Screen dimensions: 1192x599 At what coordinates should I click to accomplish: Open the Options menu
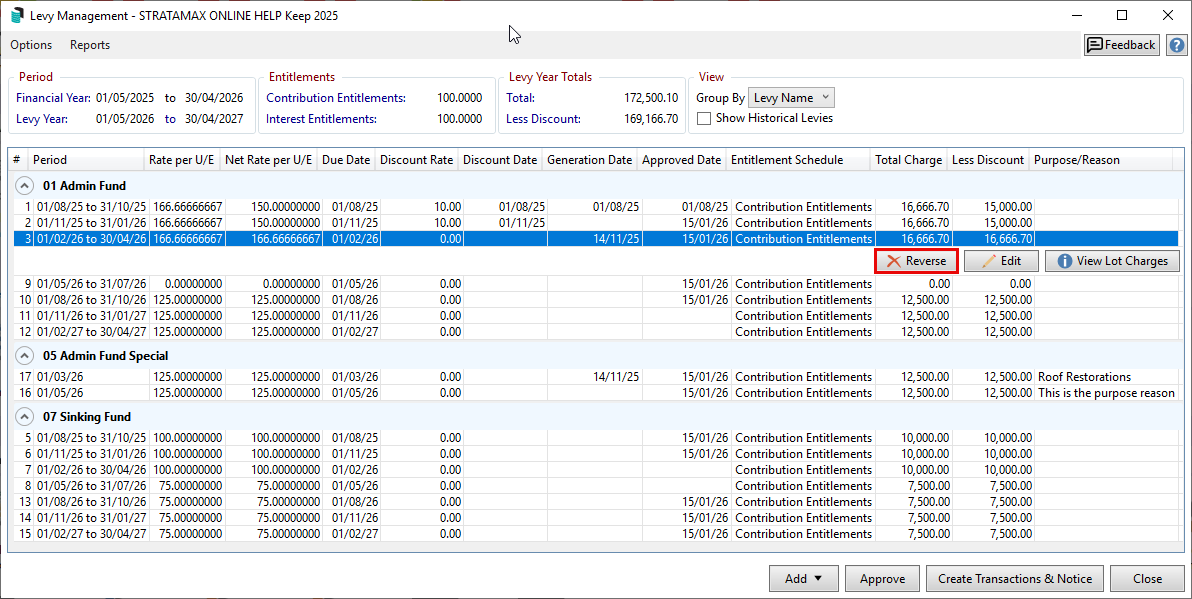[x=31, y=45]
